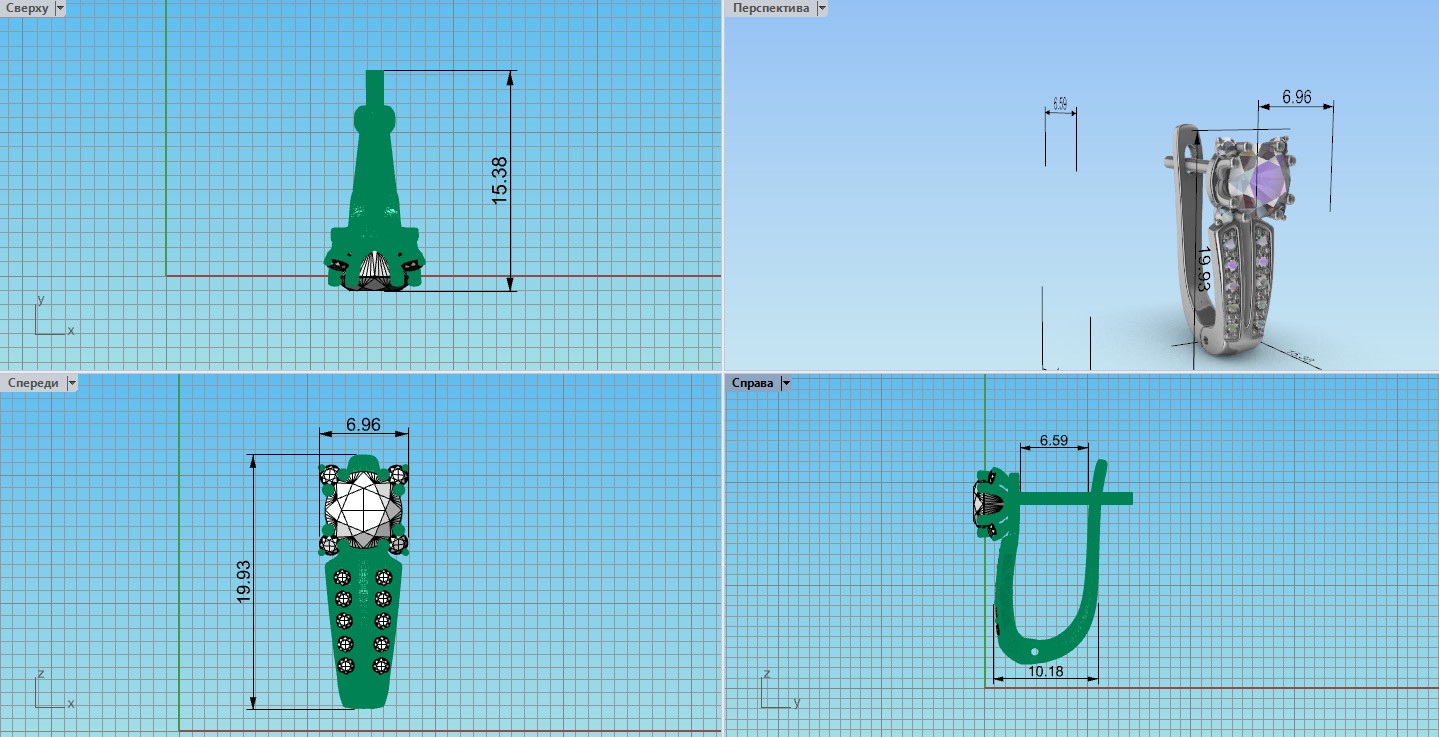
Task: Open the Спереди viewport dropdown arrow
Action: [x=71, y=383]
